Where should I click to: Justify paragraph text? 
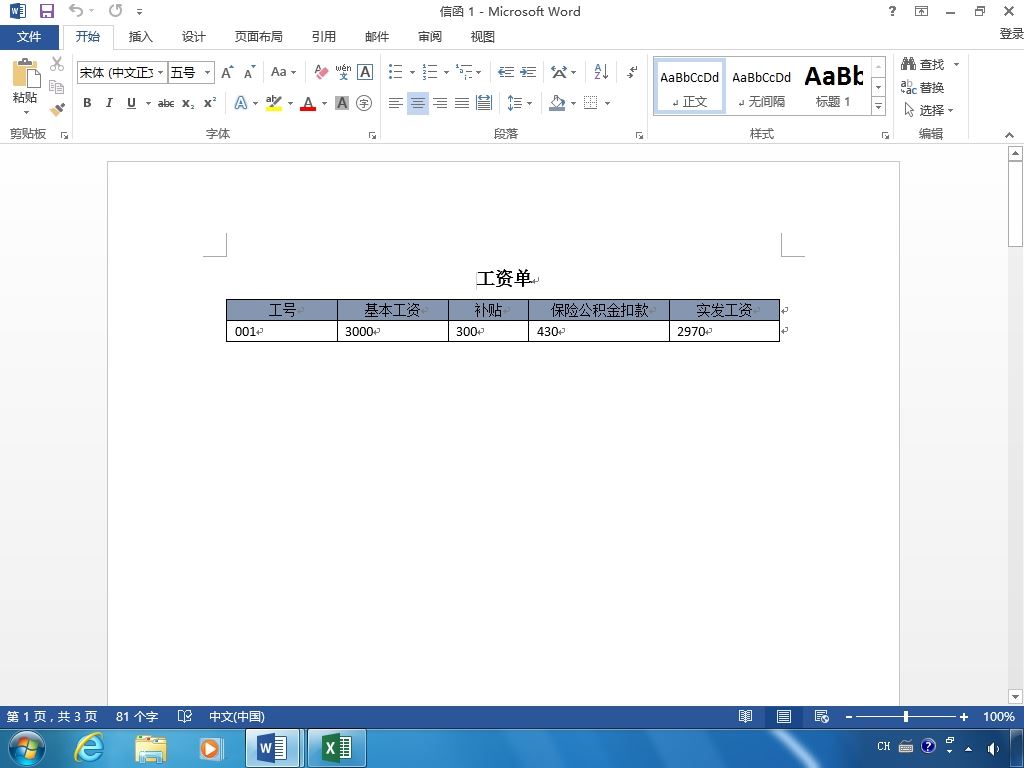click(x=462, y=103)
